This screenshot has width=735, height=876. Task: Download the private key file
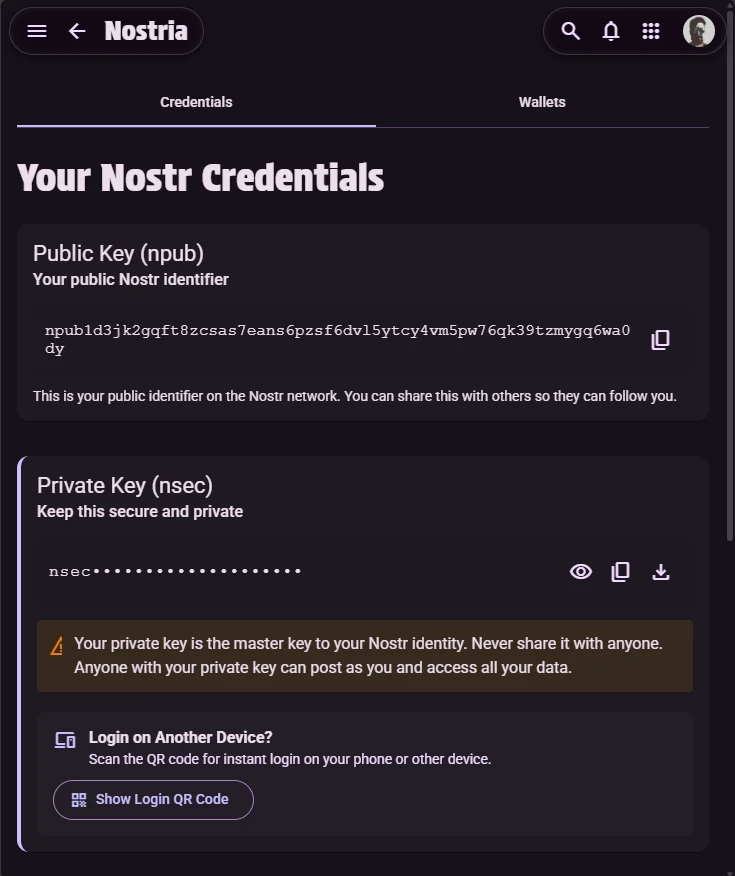coord(661,572)
